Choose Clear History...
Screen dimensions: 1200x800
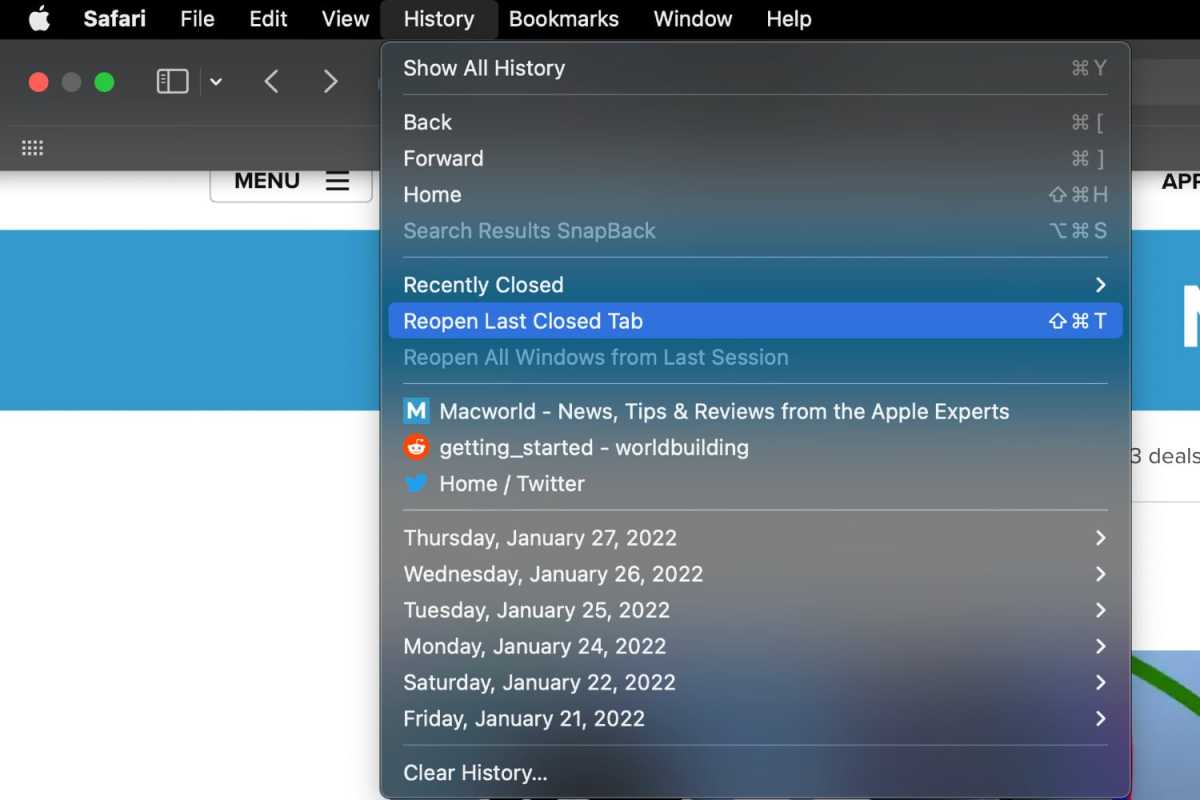pyautogui.click(x=755, y=773)
